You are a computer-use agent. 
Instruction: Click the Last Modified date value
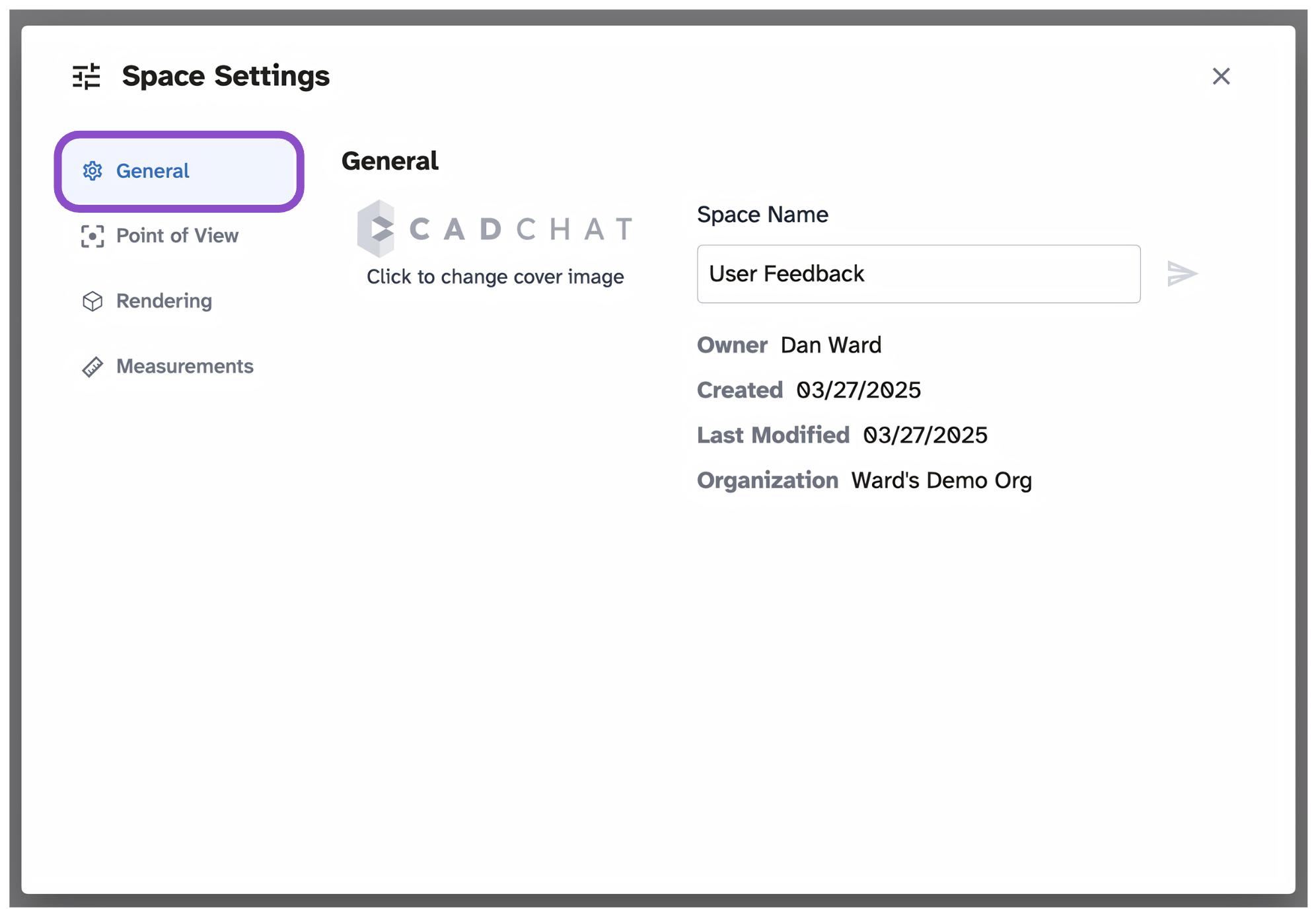click(925, 435)
